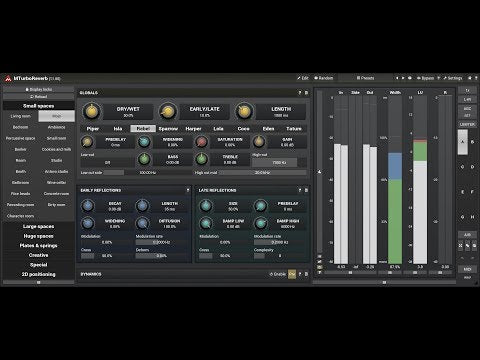Select preset slot B
Image resolution: width=480 pixels, height=360 pixels.
pos(472,142)
